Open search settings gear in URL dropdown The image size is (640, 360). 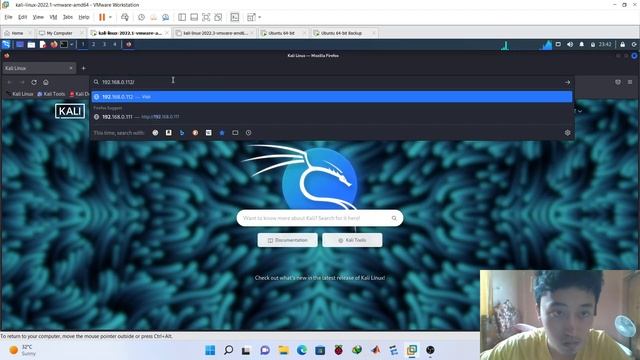567,133
